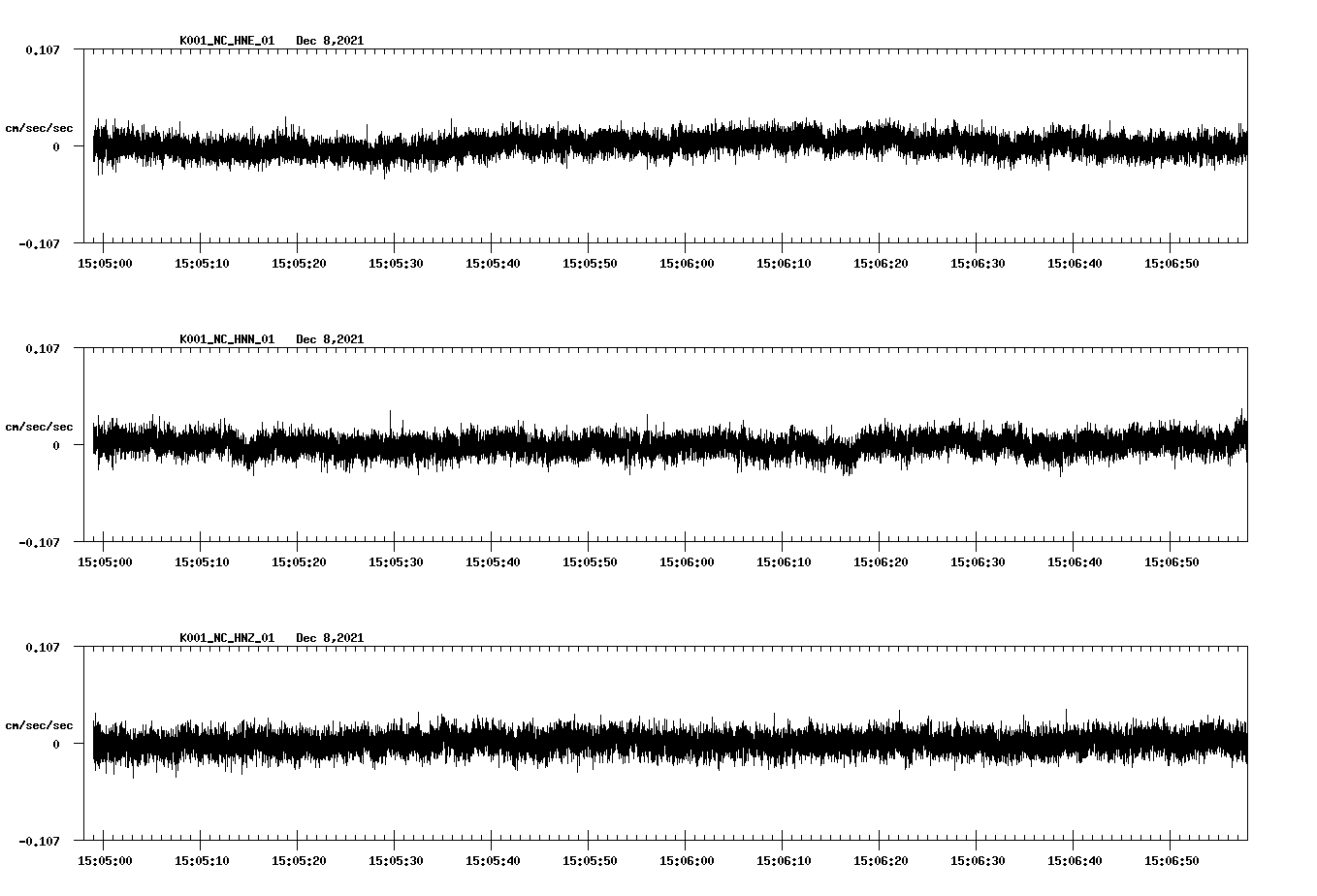
Task: Click 15:05:00 time label on HNN plot
Action: (105, 562)
